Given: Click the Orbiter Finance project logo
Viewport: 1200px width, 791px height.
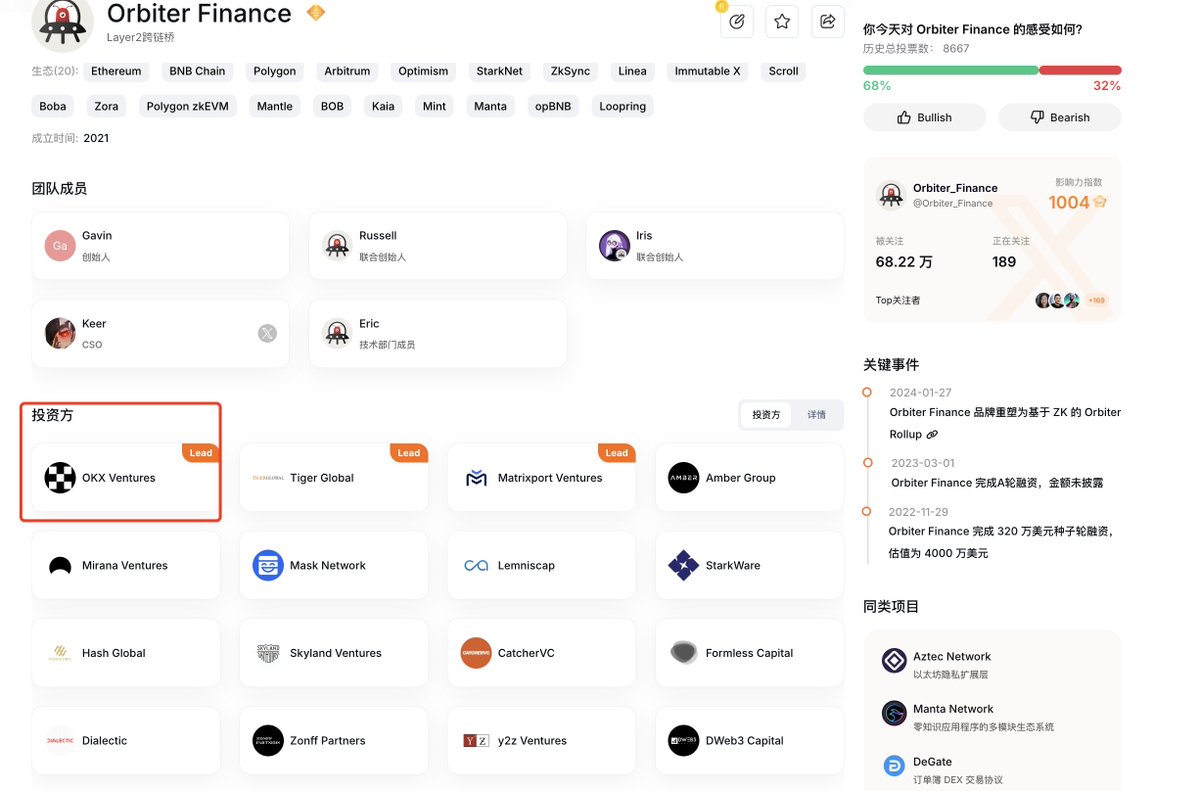Looking at the screenshot, I should [63, 22].
